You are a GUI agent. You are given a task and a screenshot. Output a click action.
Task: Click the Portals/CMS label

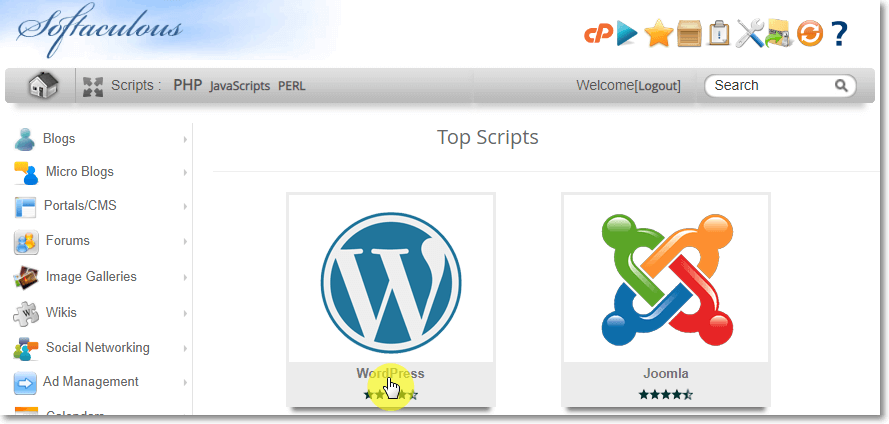click(x=80, y=205)
